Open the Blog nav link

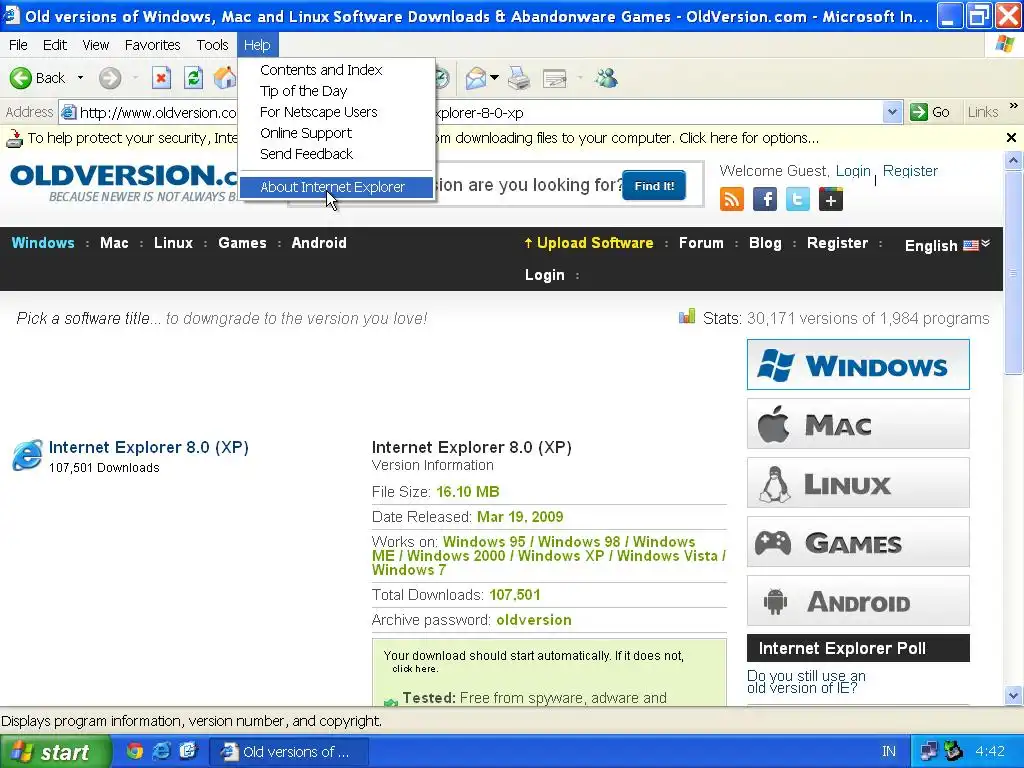point(765,243)
